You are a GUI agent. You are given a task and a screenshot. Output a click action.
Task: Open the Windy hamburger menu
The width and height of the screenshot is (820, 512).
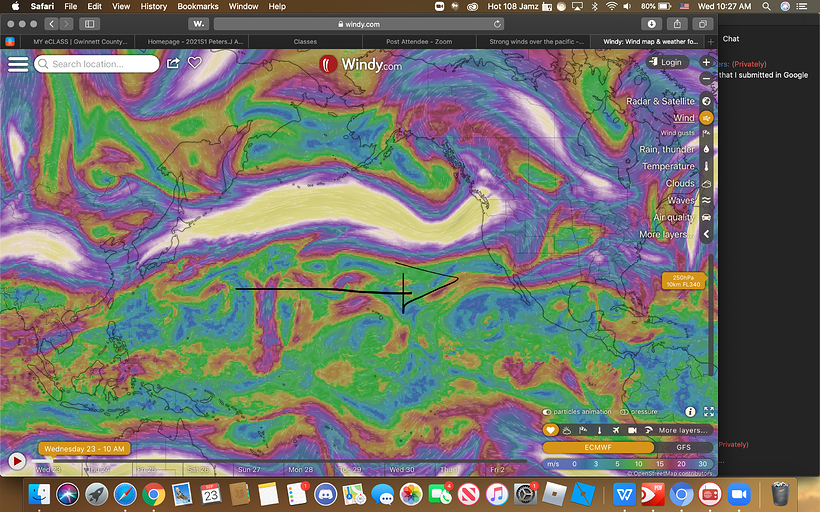click(18, 64)
